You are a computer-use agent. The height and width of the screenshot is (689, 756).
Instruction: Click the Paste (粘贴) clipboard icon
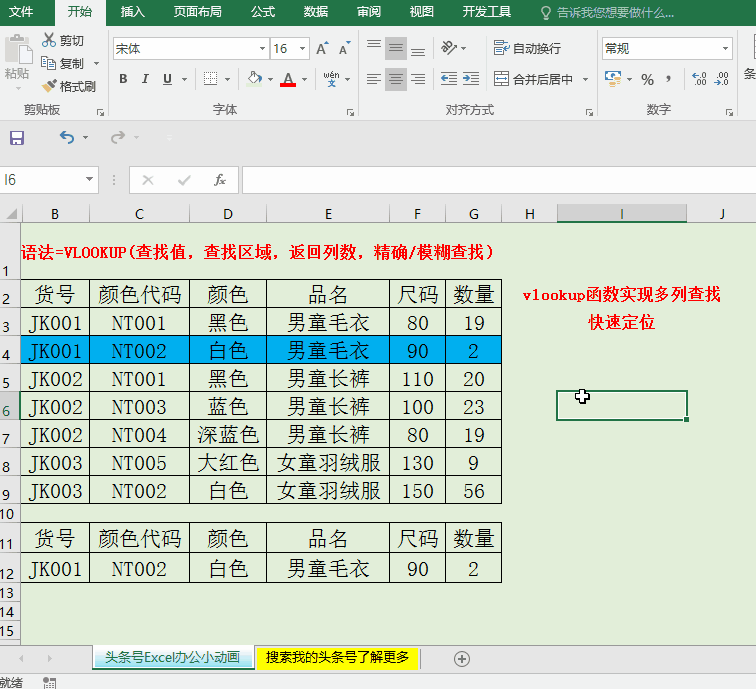pos(18,49)
